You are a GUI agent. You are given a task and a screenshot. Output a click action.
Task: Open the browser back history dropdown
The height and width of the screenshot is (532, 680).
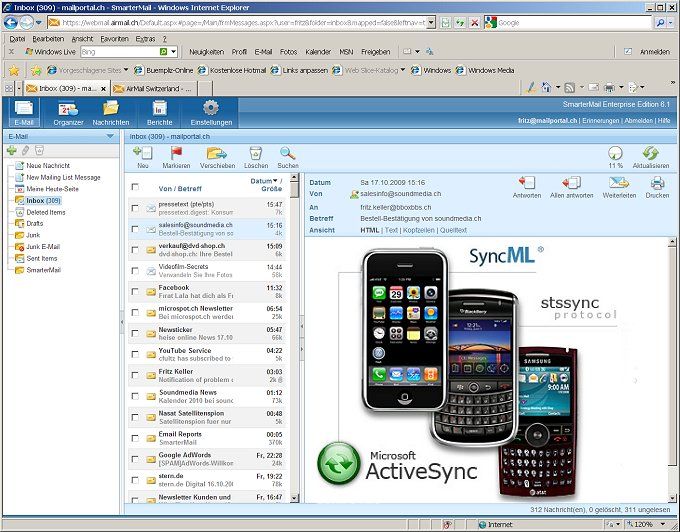(x=39, y=22)
